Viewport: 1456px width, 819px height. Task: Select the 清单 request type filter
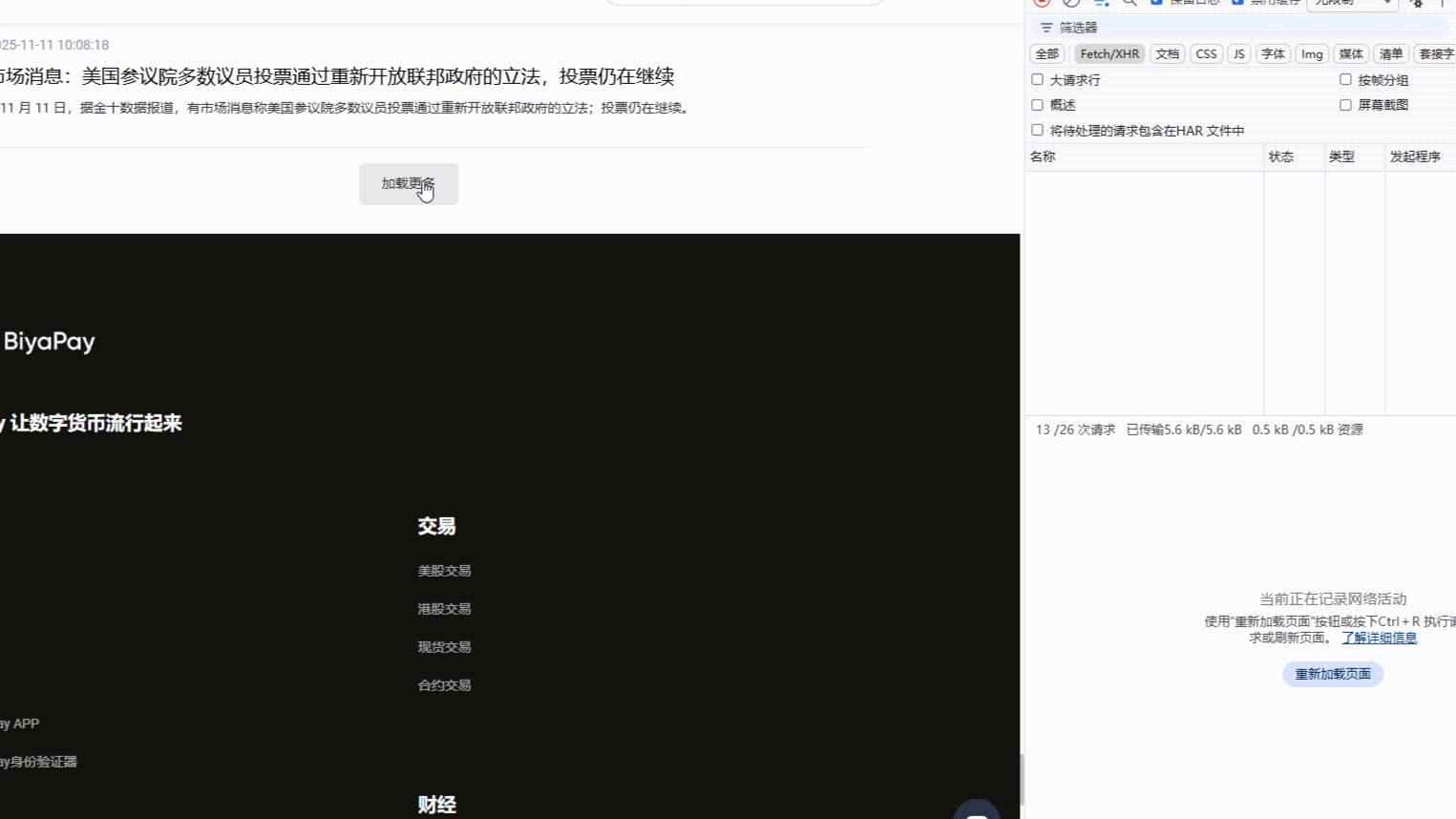1391,54
